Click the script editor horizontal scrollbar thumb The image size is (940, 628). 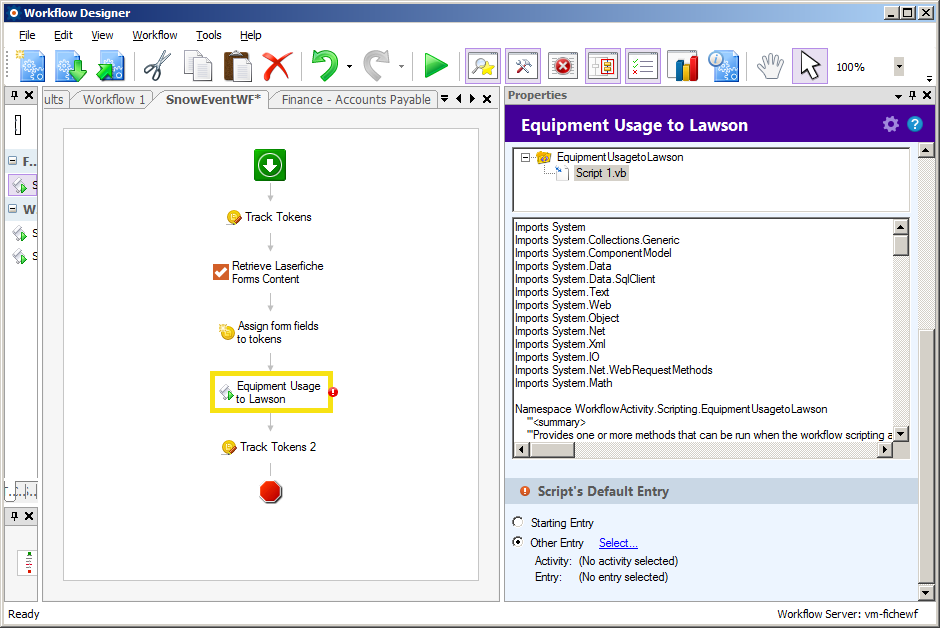[552, 449]
